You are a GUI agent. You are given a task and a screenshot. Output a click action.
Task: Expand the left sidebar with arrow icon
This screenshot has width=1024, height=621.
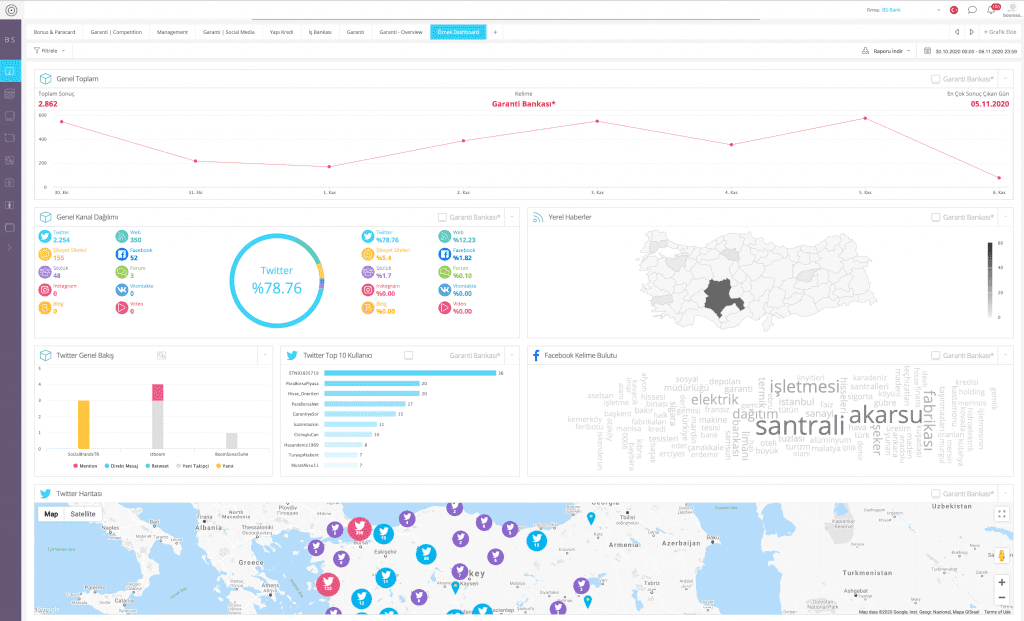pyautogui.click(x=9, y=247)
